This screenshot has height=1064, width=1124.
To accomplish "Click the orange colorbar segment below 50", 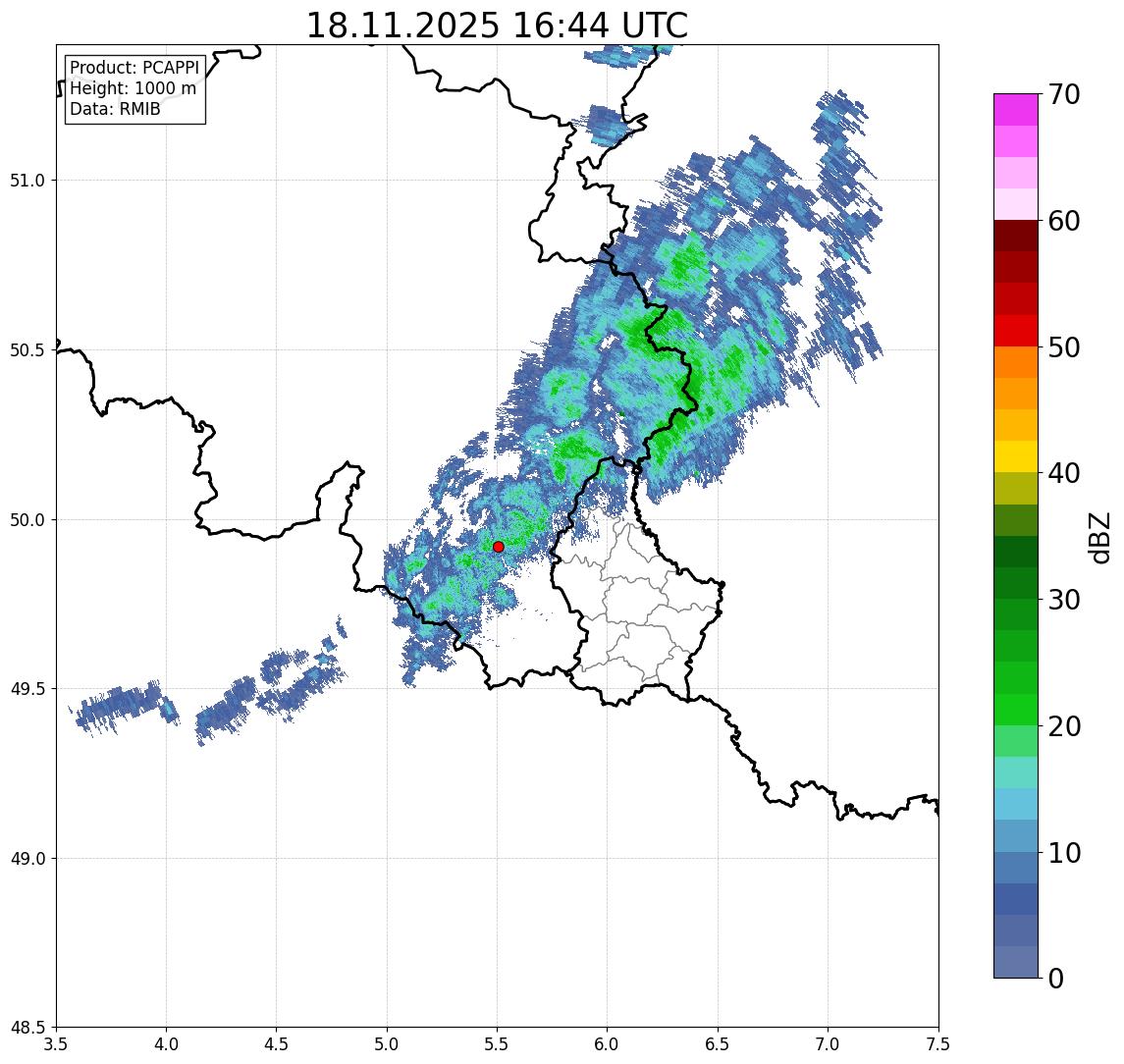I will click(1016, 362).
